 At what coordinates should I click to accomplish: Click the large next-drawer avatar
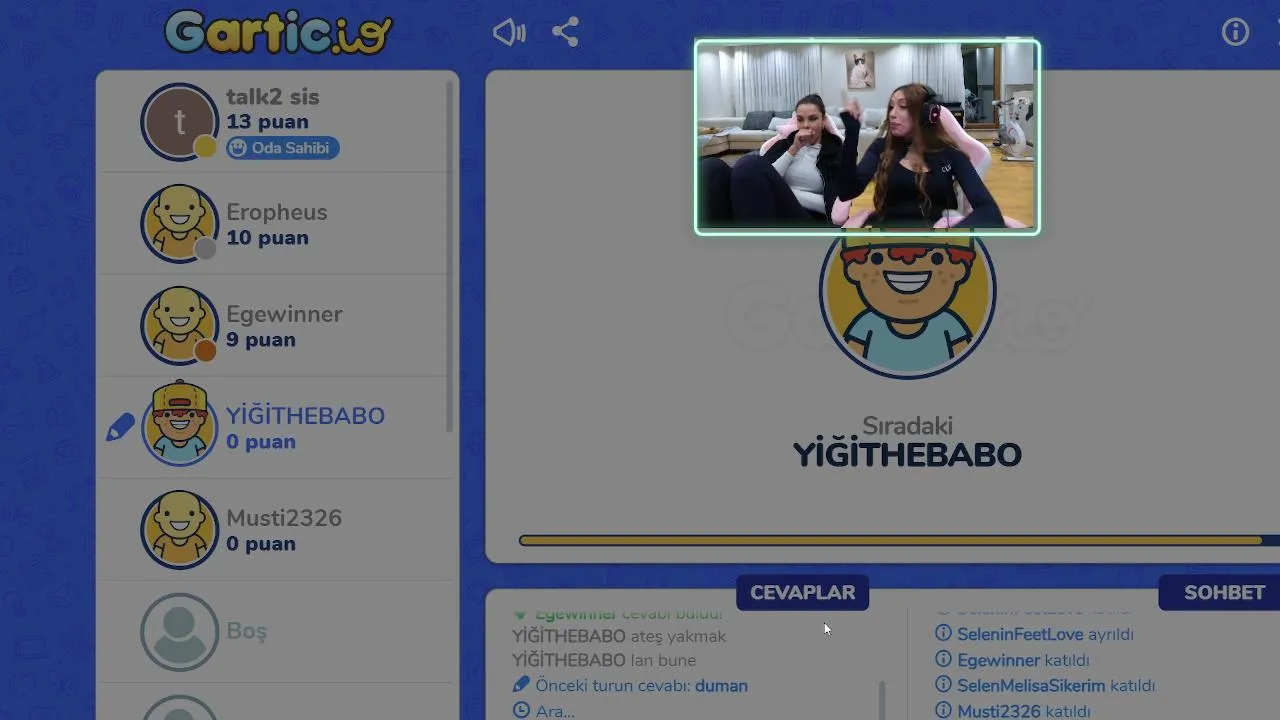coord(907,305)
